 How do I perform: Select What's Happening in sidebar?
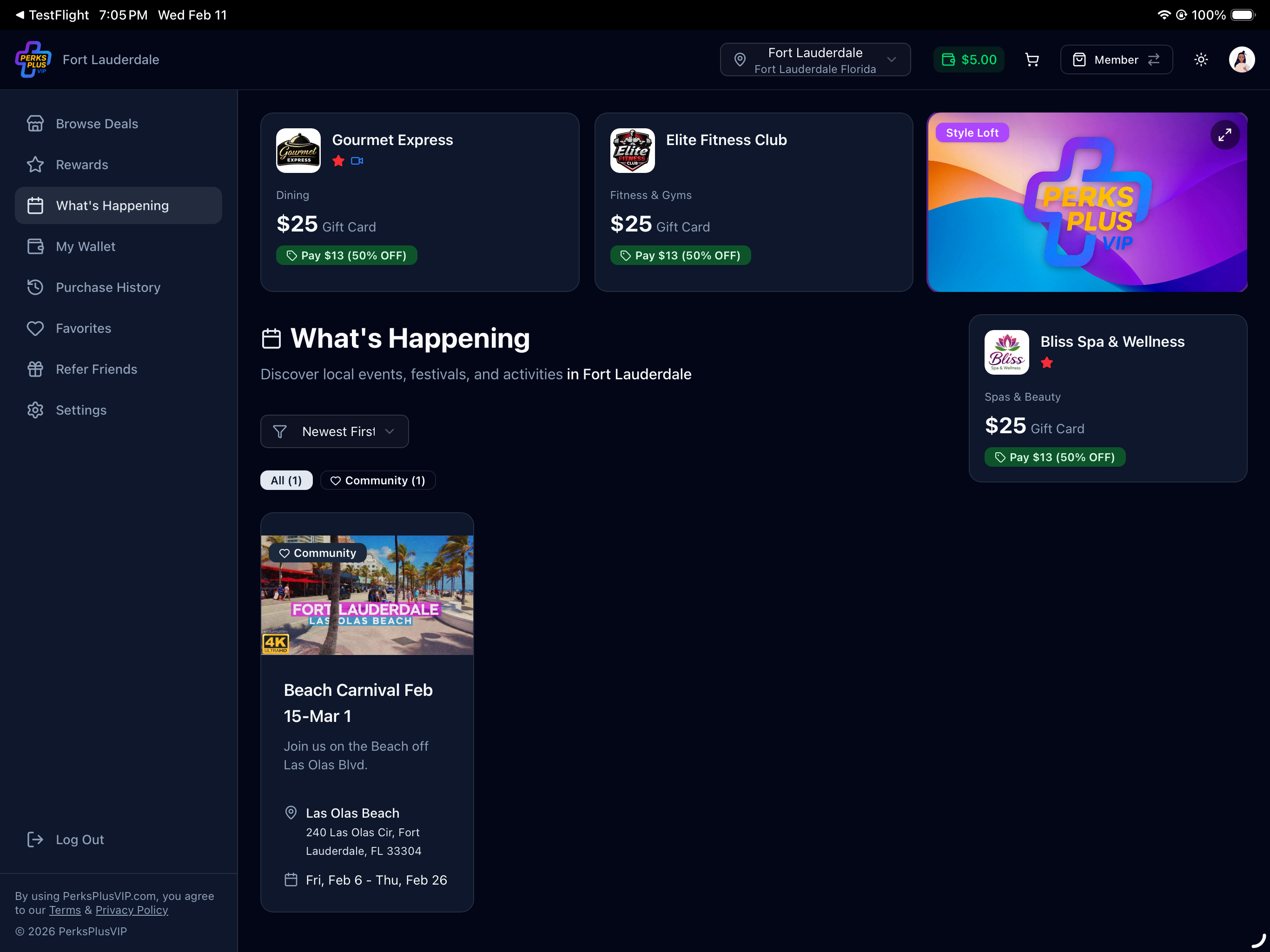click(x=118, y=205)
